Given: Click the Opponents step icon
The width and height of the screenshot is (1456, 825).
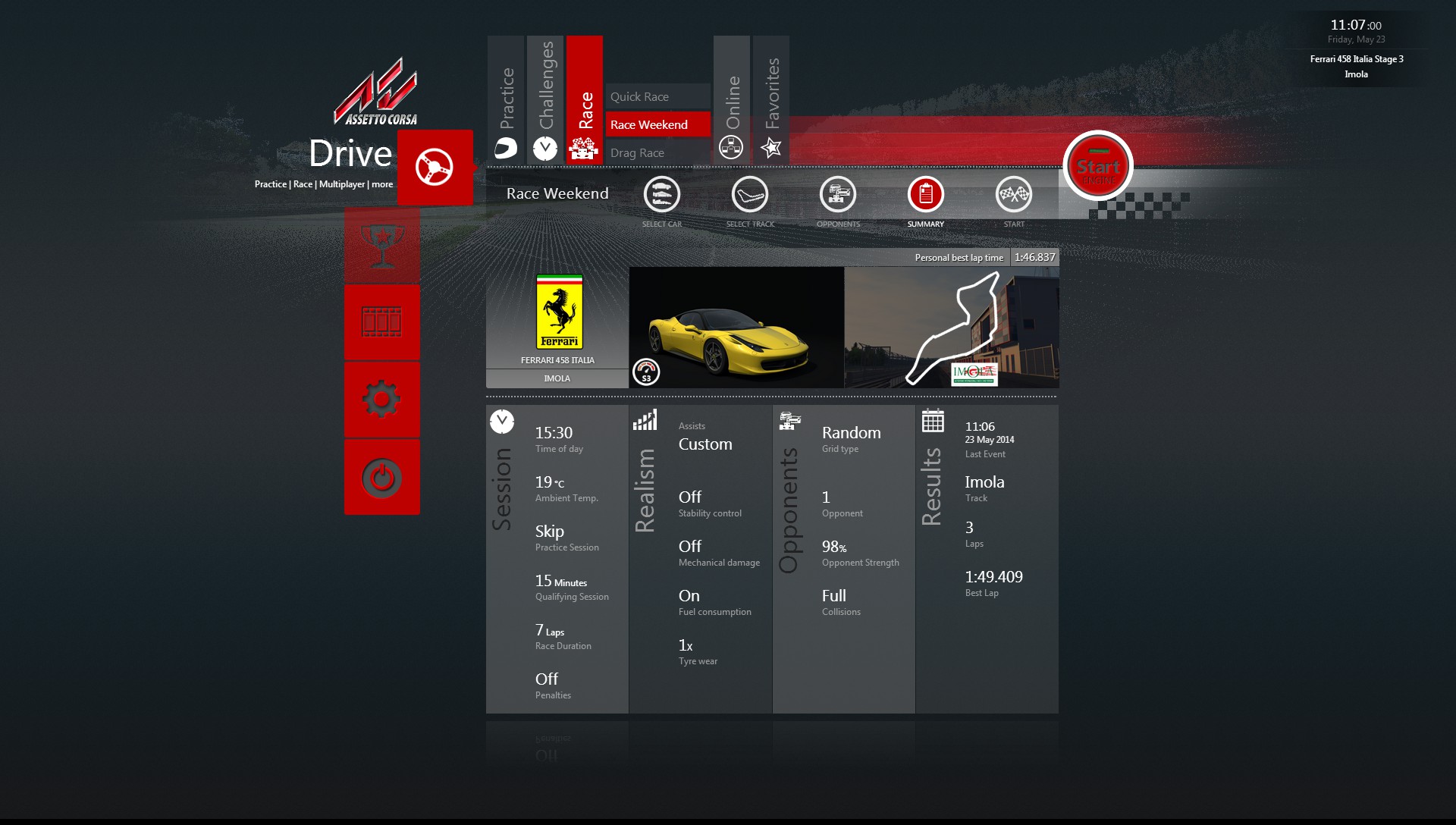Looking at the screenshot, I should tap(837, 195).
